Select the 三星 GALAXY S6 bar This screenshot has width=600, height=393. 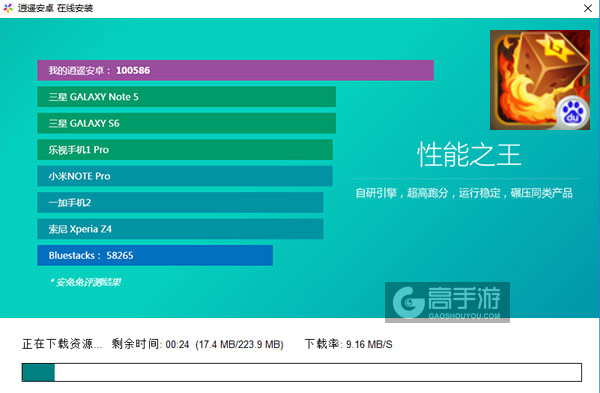(186, 123)
